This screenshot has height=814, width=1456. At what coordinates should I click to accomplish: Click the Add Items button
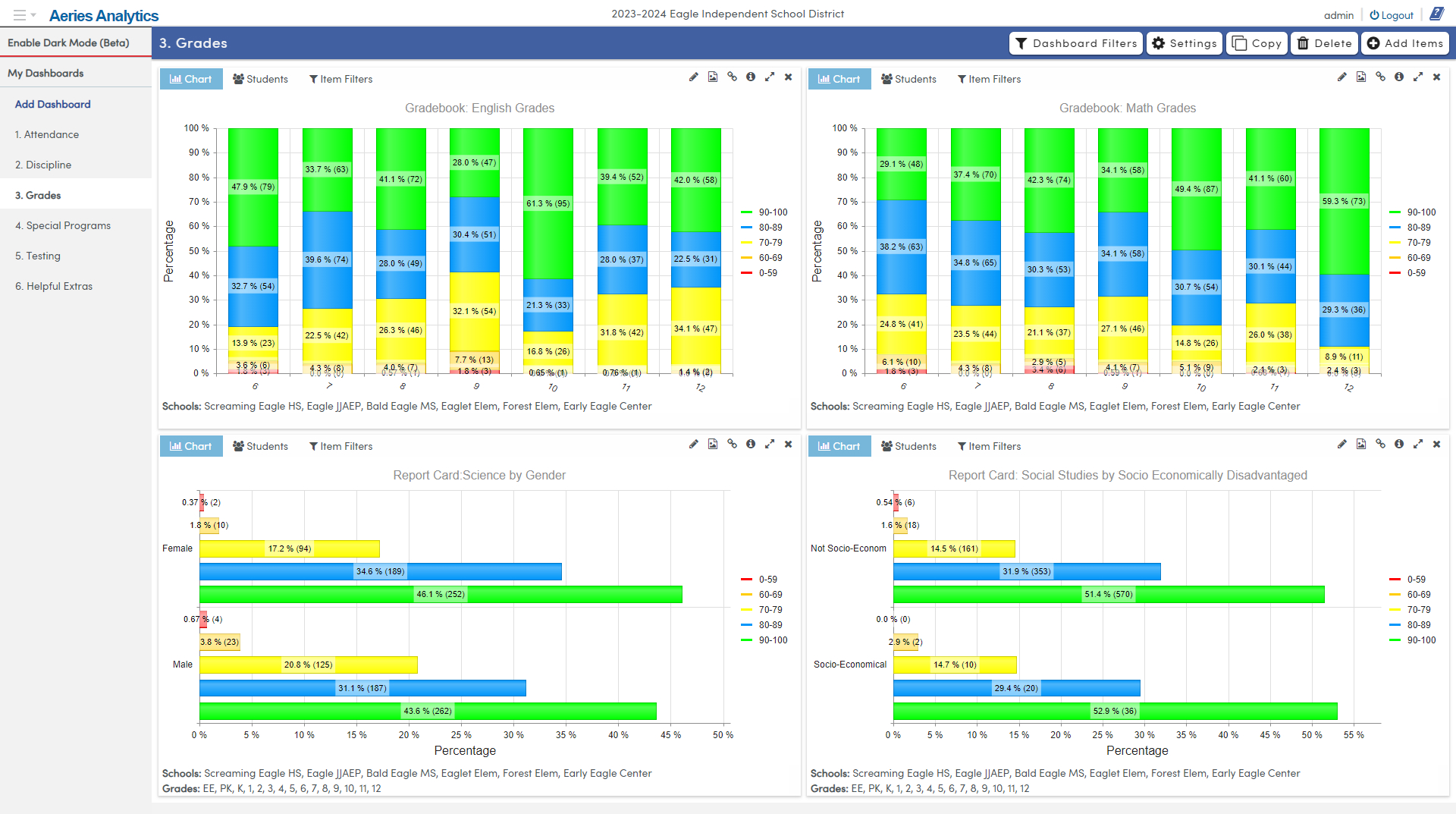[x=1404, y=43]
